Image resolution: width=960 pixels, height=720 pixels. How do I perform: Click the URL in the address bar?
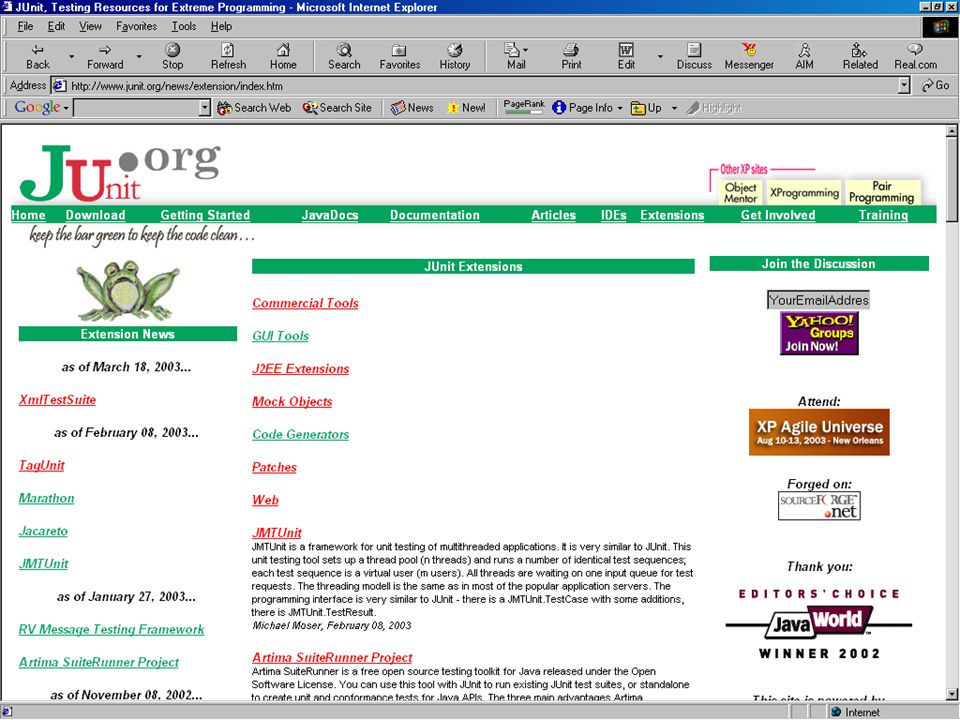(177, 86)
